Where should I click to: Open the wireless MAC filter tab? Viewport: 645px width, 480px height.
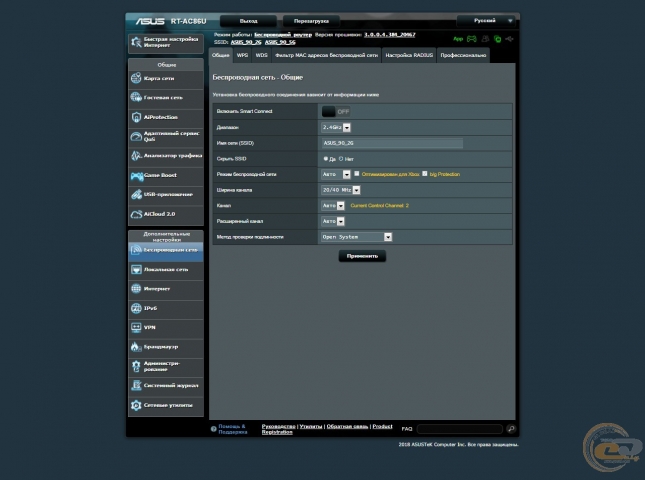326,55
